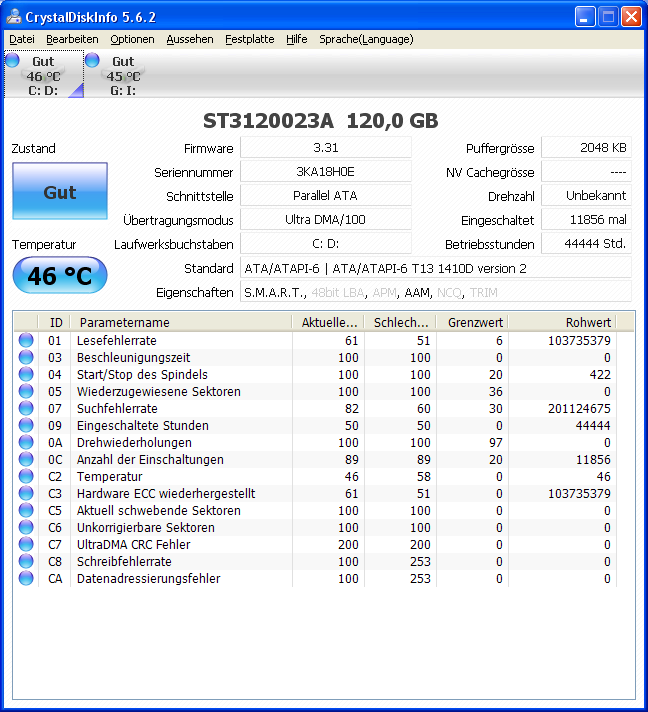Screen dimensions: 648x712
Task: Click the status orb for Start/Stop des Spindels
Action: tap(26, 374)
